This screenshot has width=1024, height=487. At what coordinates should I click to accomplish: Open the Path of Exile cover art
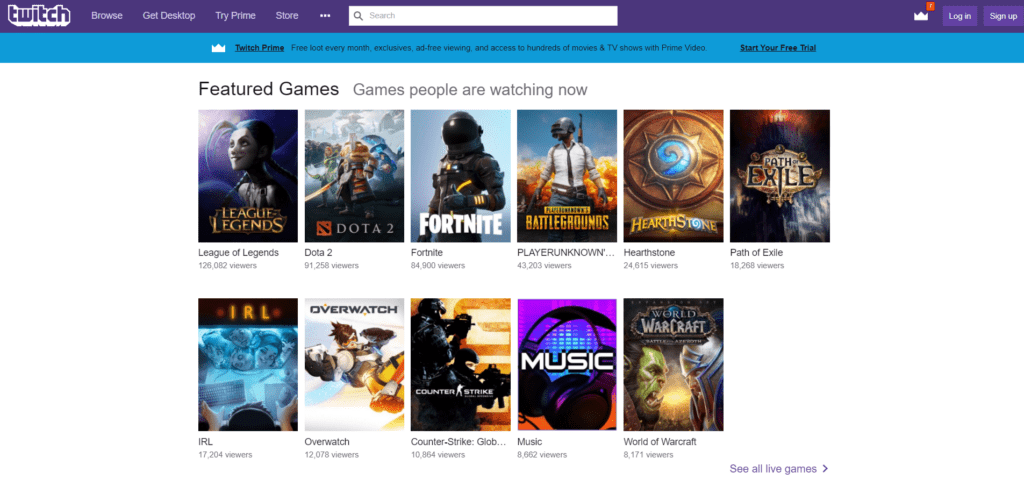pyautogui.click(x=780, y=176)
